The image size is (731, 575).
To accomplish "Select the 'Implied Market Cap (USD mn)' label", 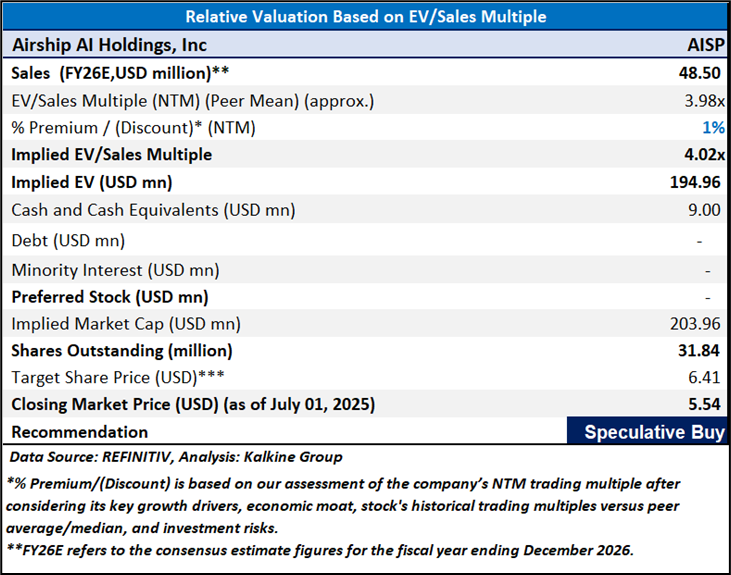I will tap(126, 324).
